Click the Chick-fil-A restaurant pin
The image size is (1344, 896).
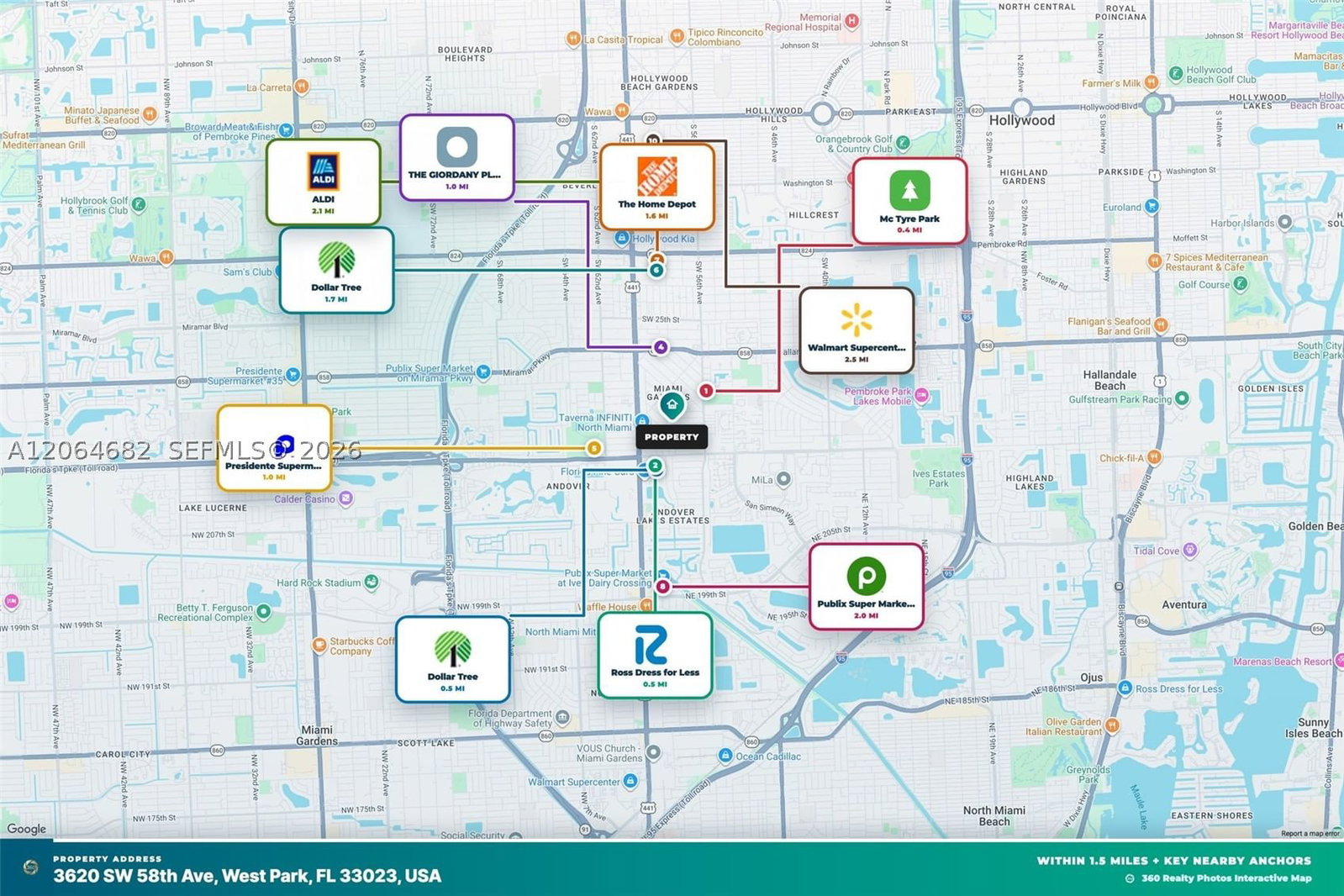[1154, 457]
